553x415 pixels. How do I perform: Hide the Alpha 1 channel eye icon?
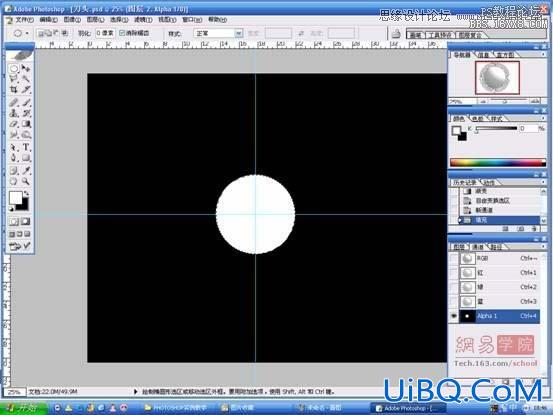coord(454,316)
